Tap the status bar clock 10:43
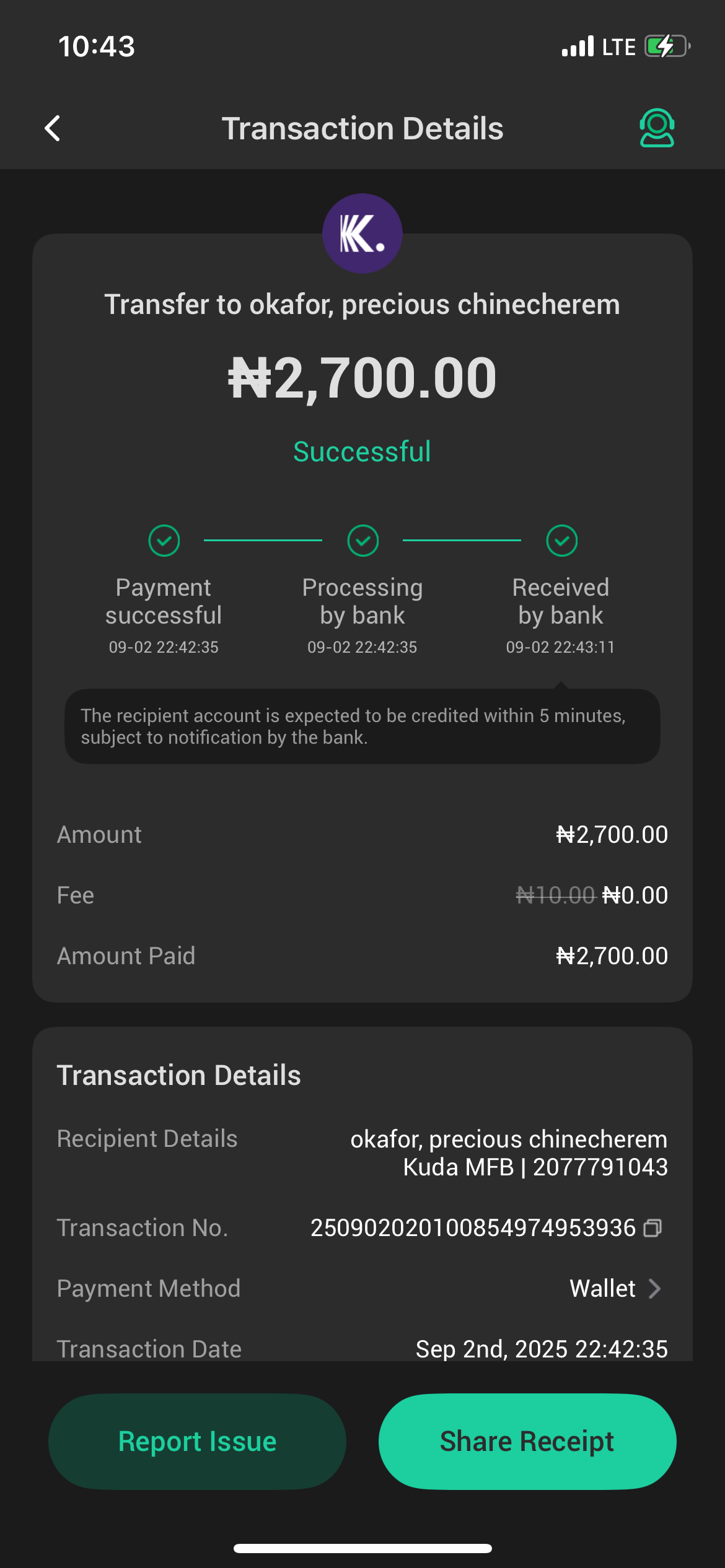725x1568 pixels. [97, 46]
